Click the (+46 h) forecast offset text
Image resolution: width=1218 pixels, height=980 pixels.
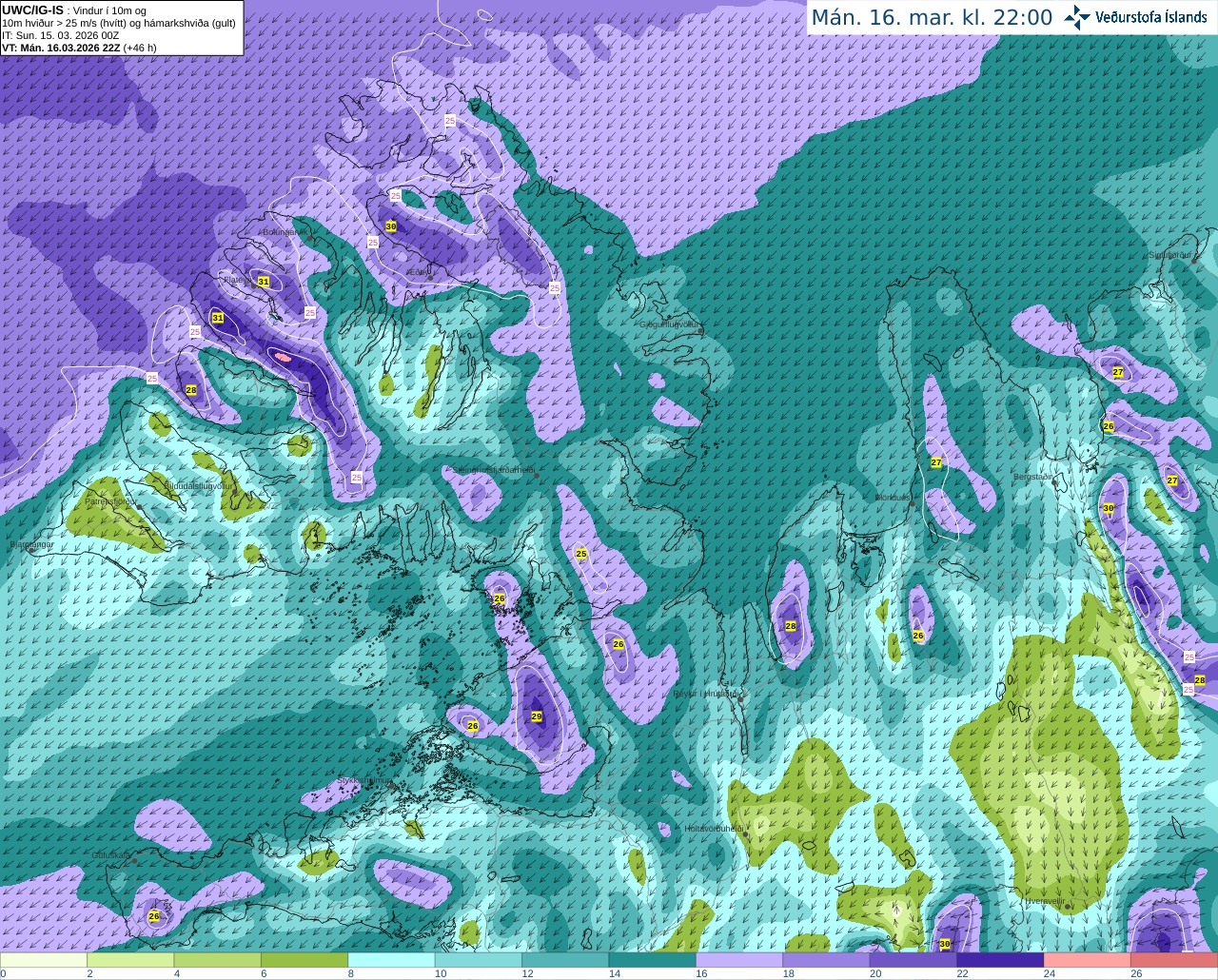point(140,48)
